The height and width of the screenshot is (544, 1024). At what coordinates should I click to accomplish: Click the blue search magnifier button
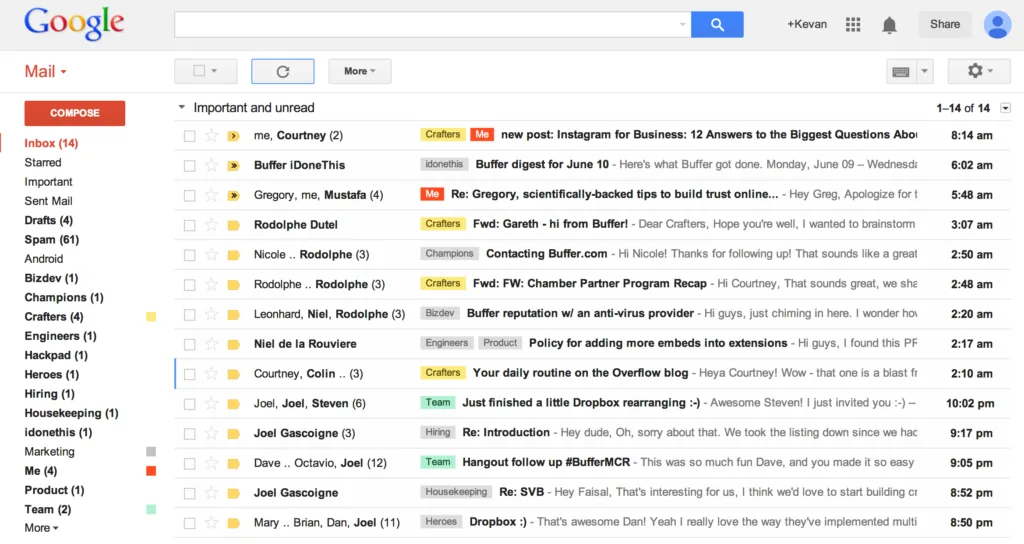[717, 24]
